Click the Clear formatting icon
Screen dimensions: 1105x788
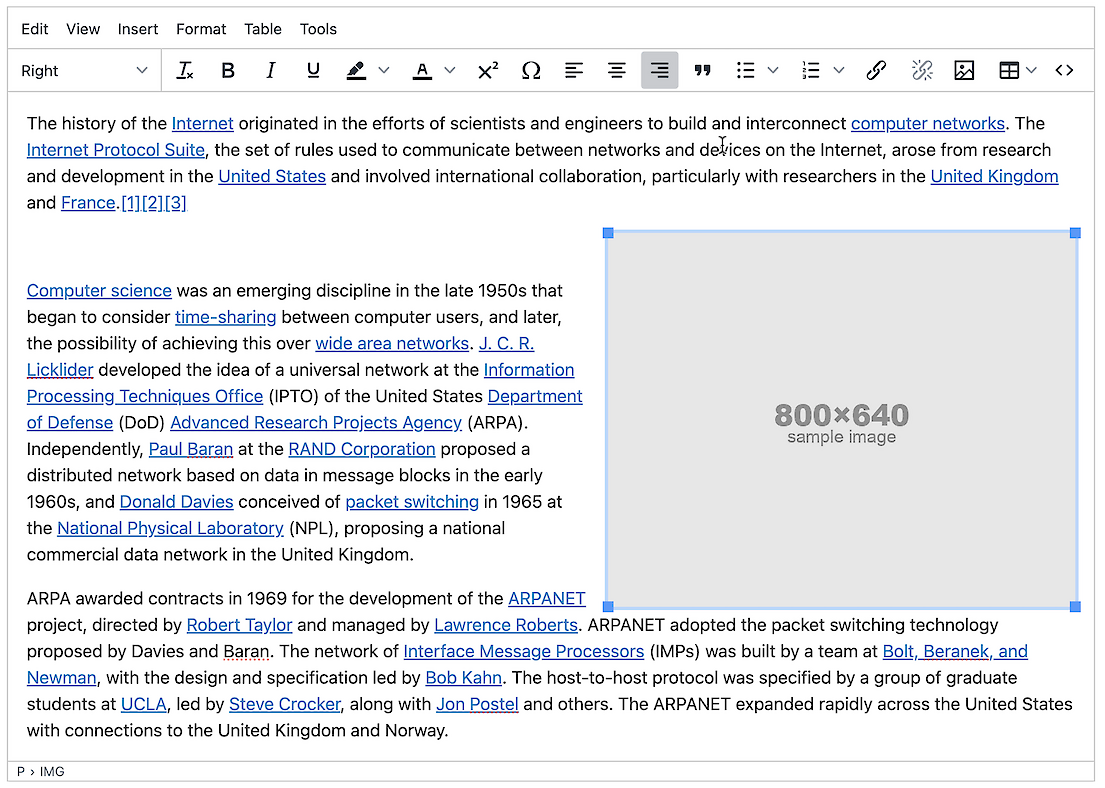tap(184, 71)
